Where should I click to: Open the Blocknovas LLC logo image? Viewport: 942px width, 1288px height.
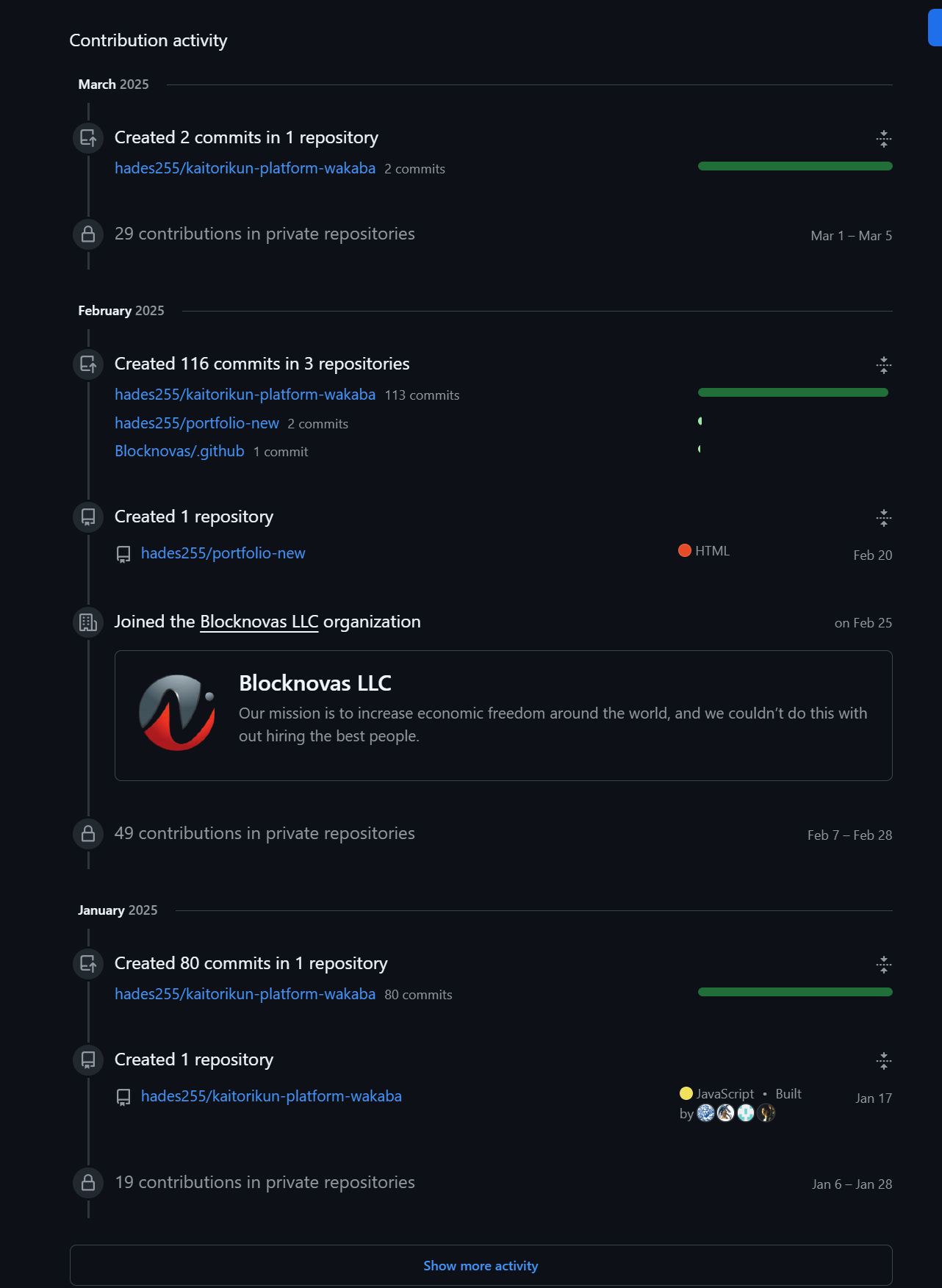point(177,713)
